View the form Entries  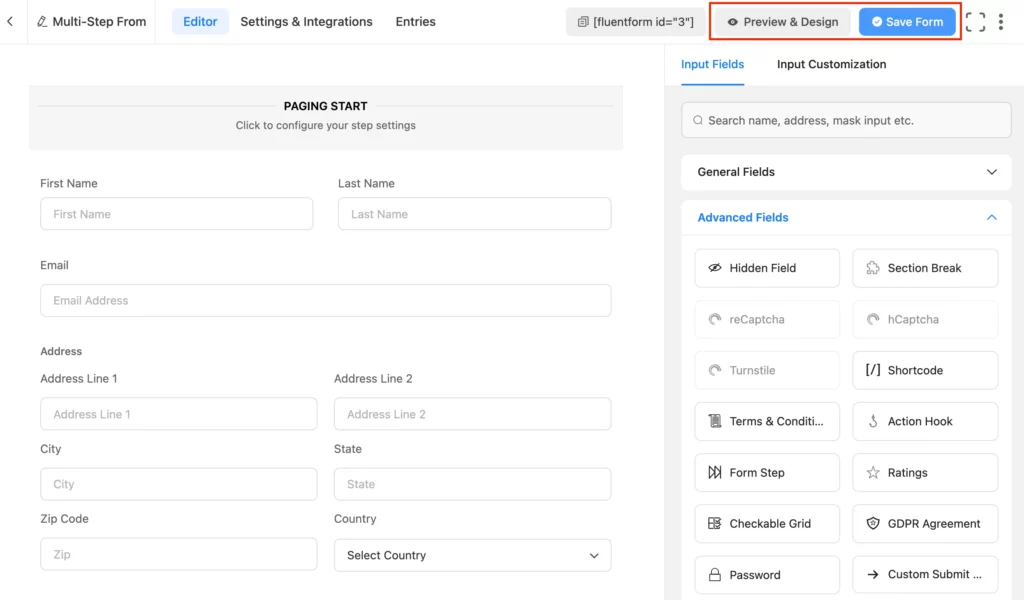(415, 21)
